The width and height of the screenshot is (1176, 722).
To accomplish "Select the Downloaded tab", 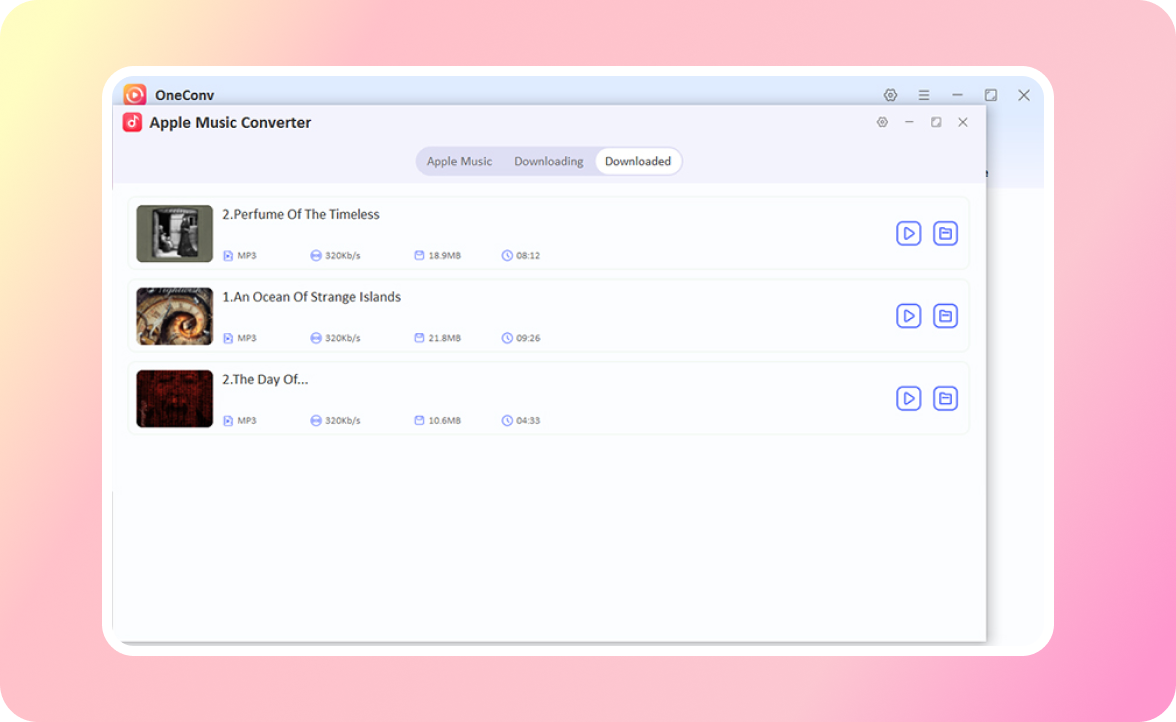I will [x=638, y=161].
